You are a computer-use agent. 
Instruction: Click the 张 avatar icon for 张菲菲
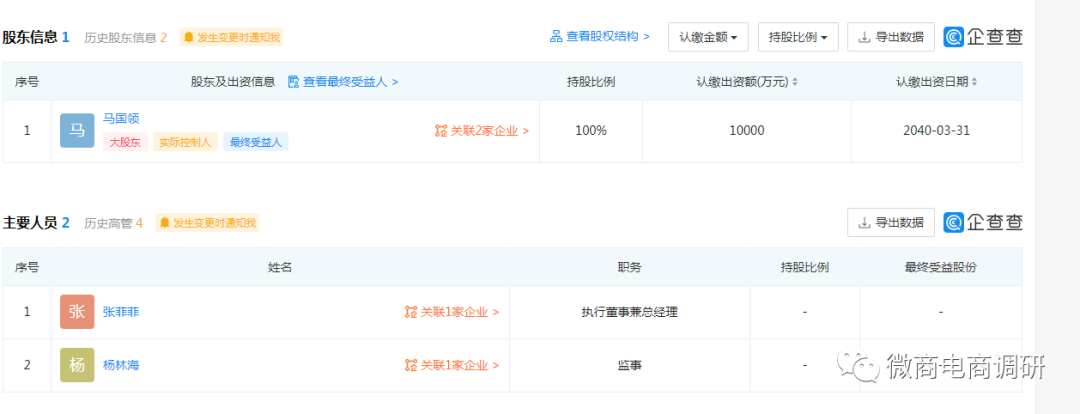pos(77,312)
